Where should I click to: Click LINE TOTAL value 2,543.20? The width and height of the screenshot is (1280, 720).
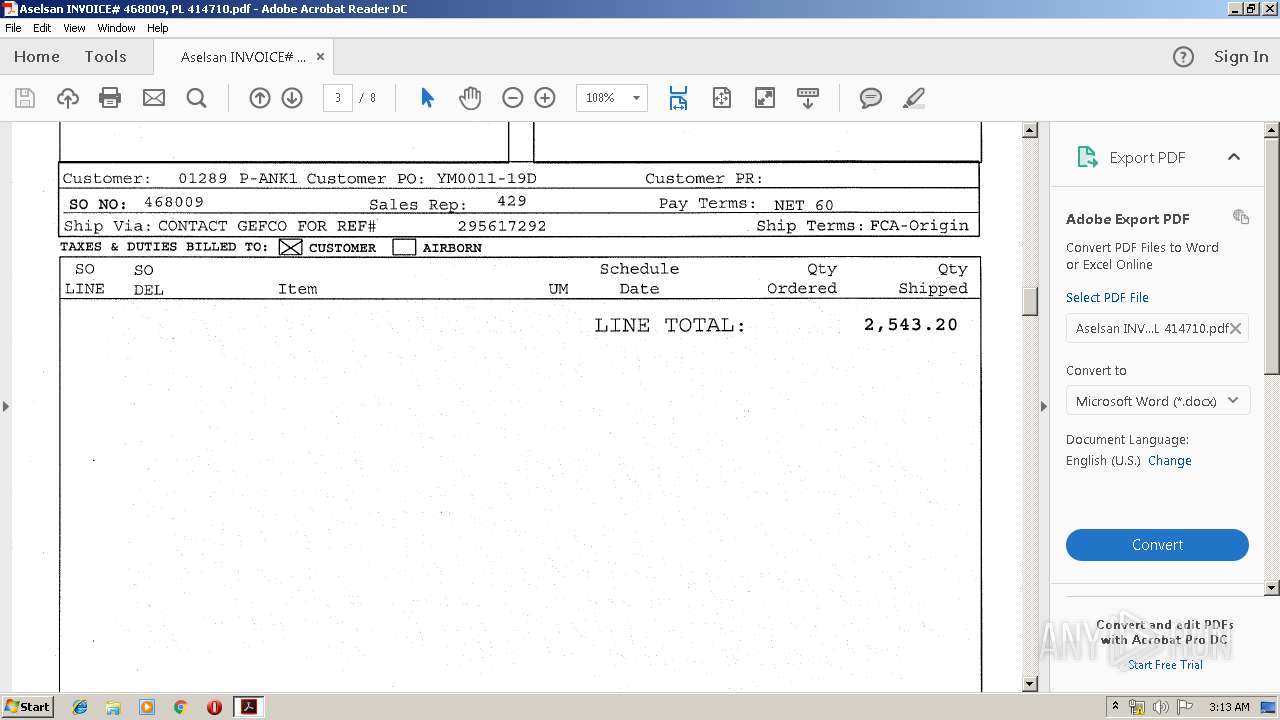[911, 325]
